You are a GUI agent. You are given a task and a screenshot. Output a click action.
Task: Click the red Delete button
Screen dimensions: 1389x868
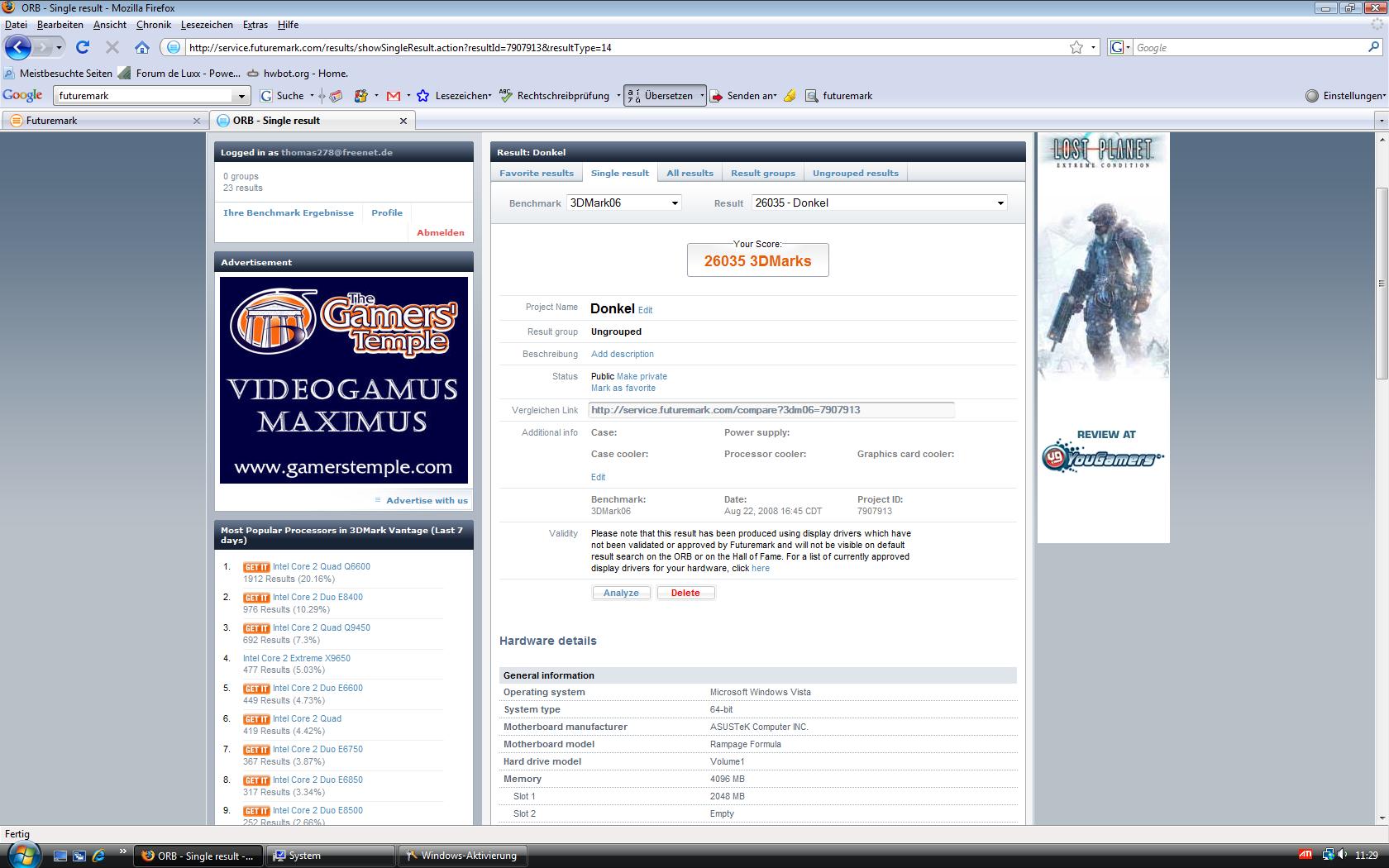point(685,593)
